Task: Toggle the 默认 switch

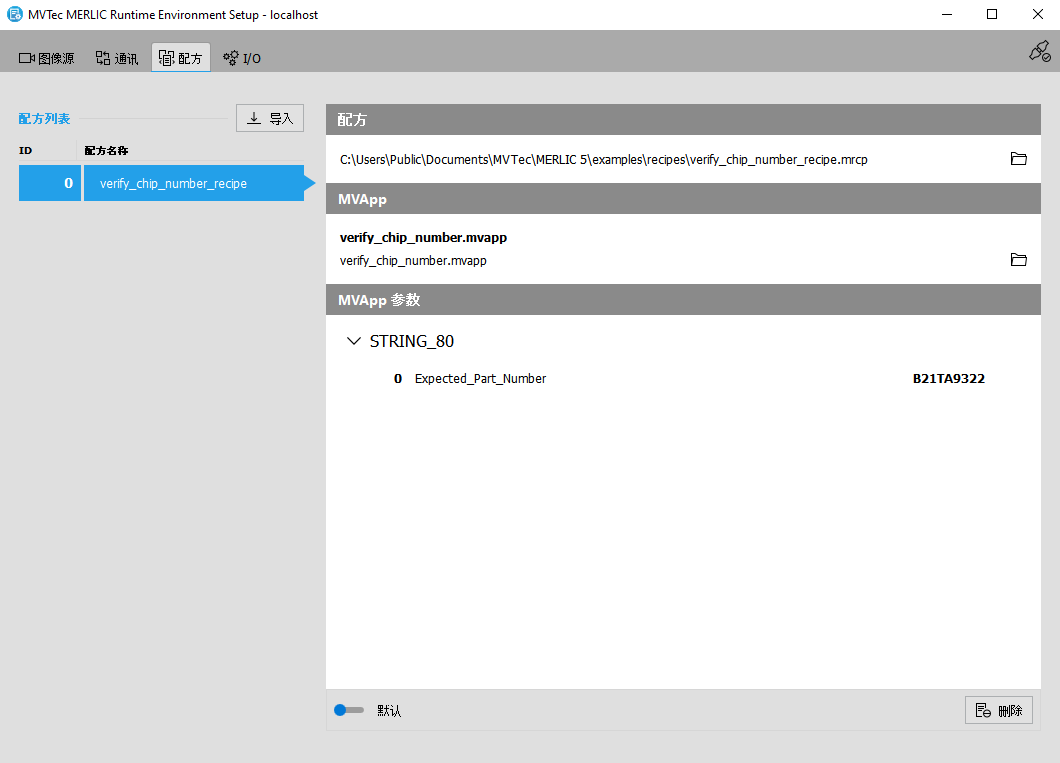Action: [348, 710]
